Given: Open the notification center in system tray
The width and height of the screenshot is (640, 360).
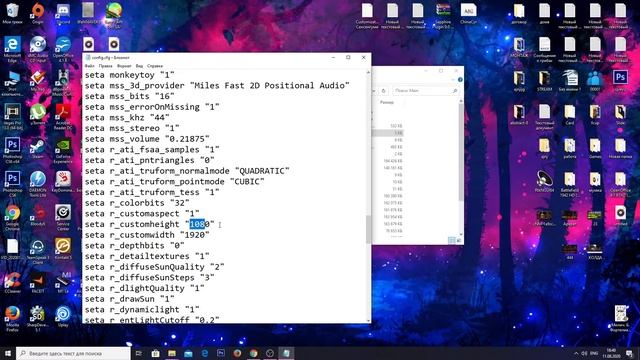Looking at the screenshot, I should 630,353.
